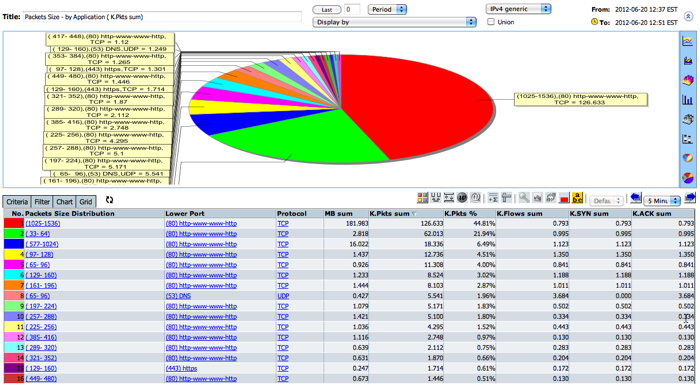Toggle the Union checkbox

click(491, 21)
